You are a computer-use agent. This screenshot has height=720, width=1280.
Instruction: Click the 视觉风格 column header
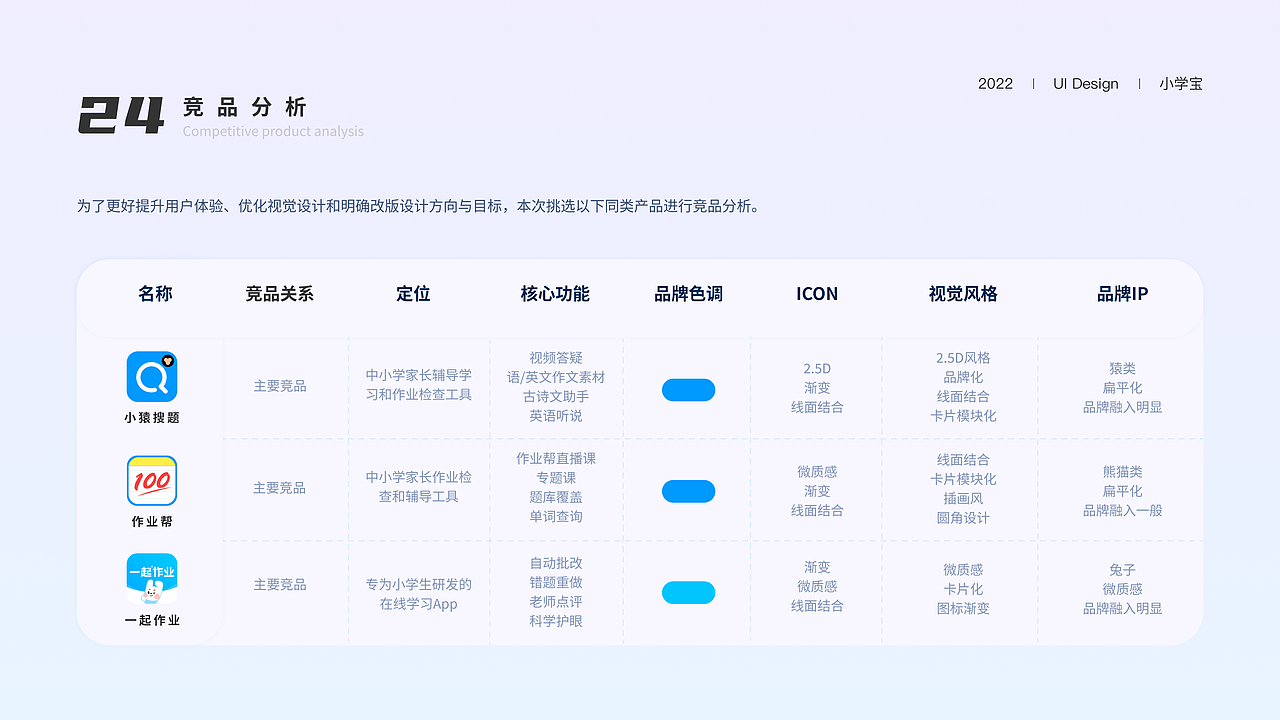coord(961,294)
